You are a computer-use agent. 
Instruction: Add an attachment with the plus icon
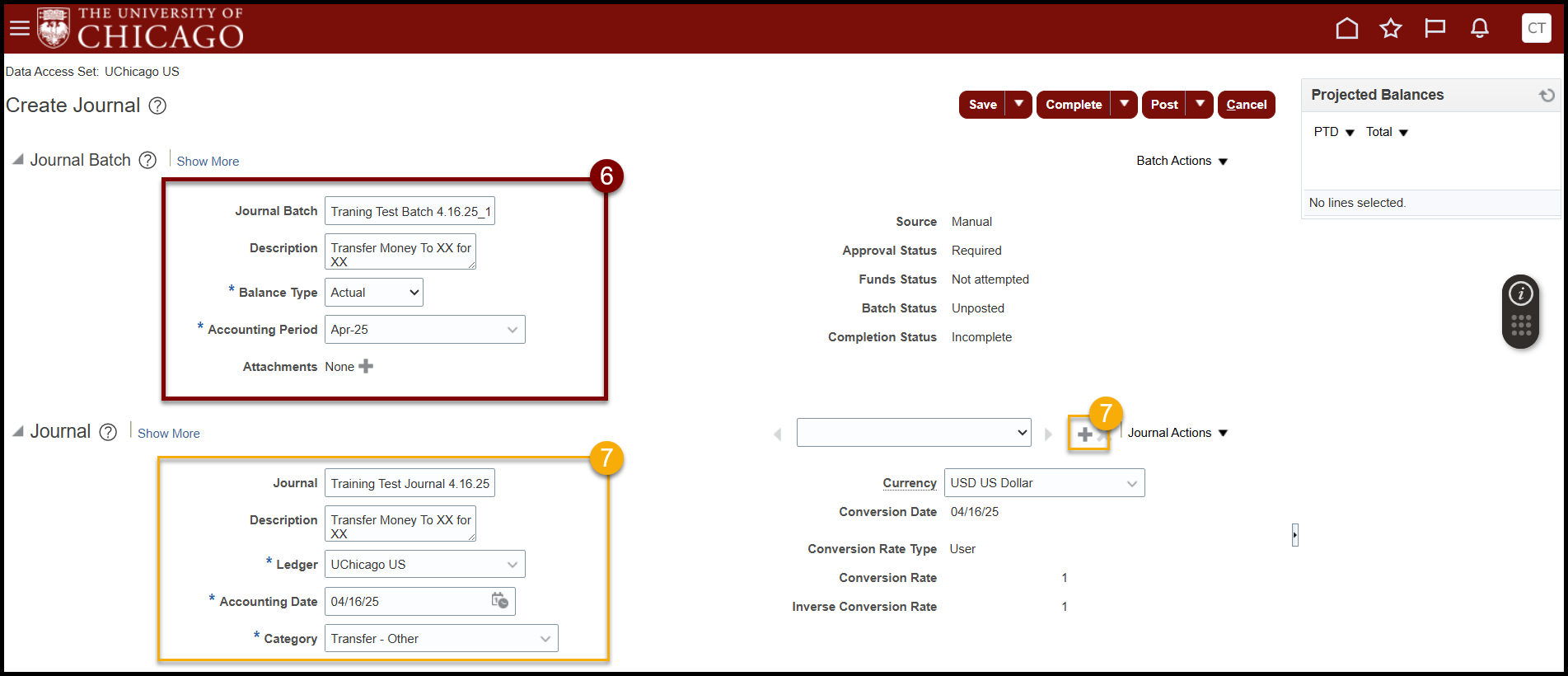366,367
